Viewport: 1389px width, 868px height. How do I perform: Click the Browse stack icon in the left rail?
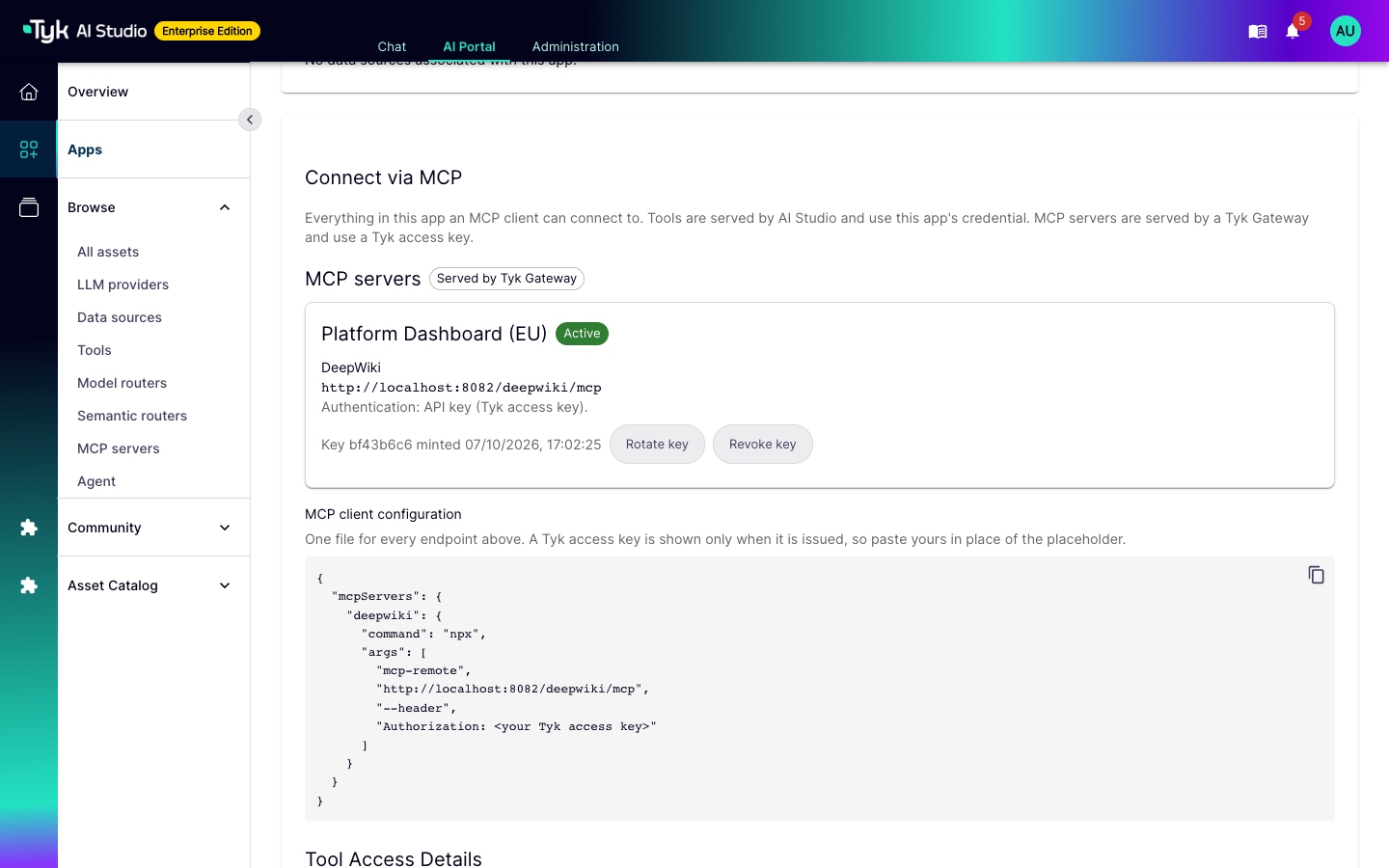(29, 207)
